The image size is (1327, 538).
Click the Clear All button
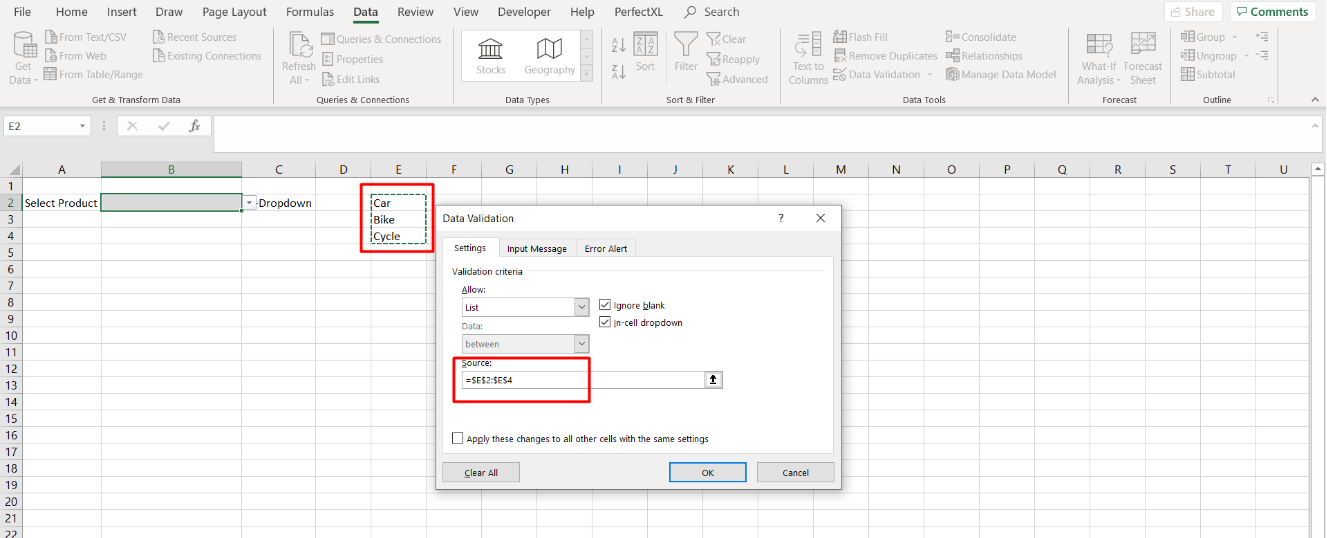coord(481,472)
